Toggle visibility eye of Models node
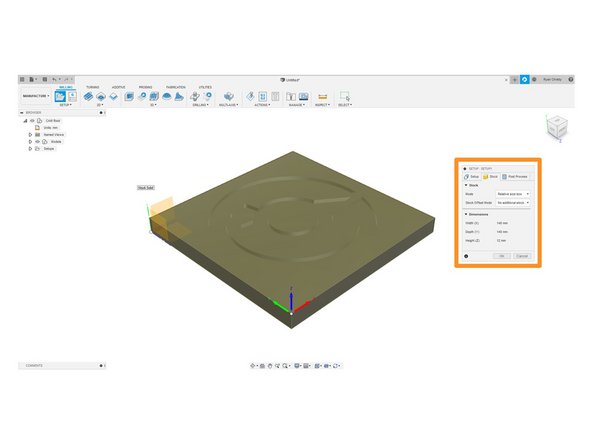 [37, 142]
